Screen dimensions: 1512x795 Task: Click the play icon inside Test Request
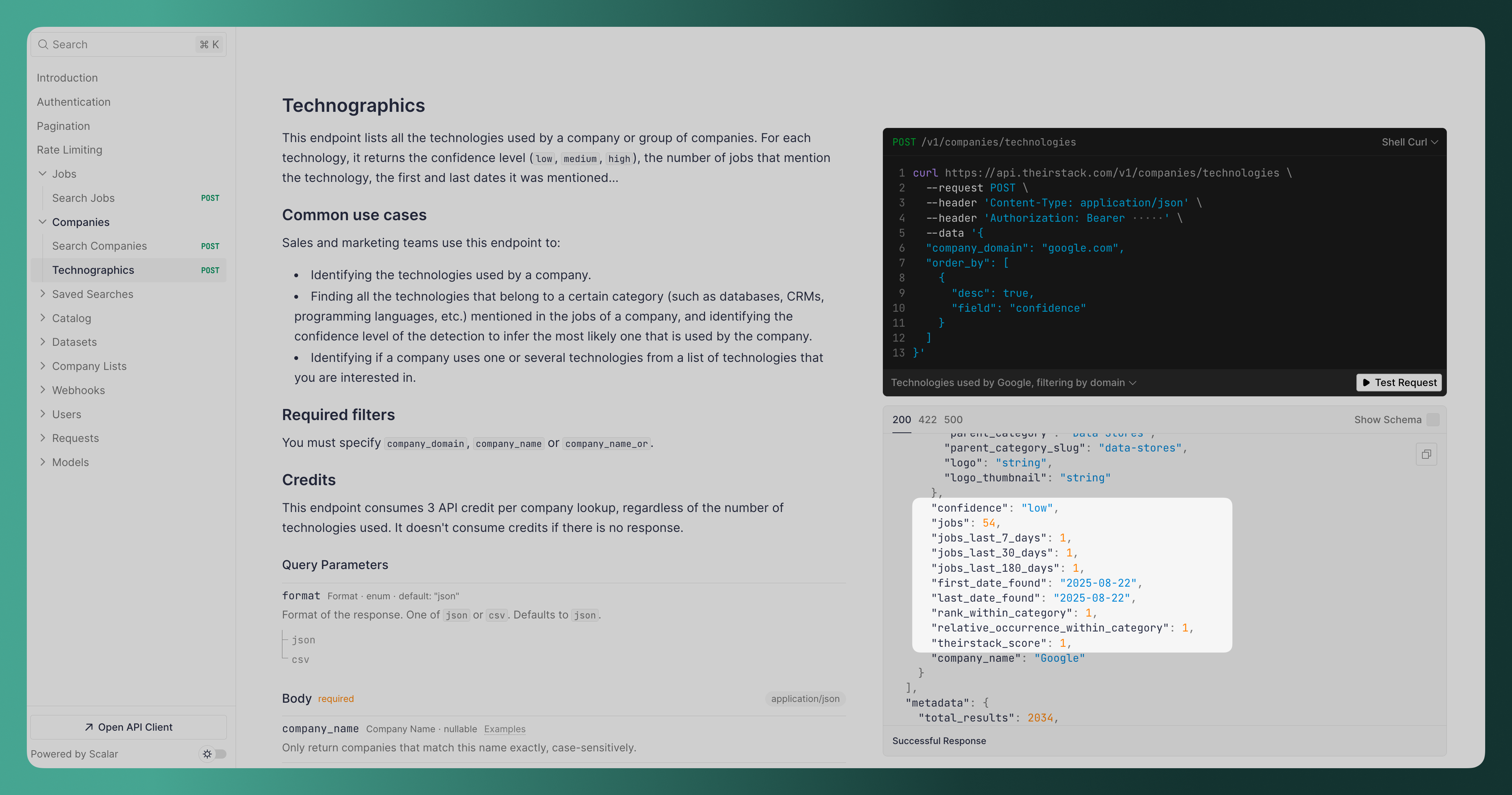[1366, 382]
